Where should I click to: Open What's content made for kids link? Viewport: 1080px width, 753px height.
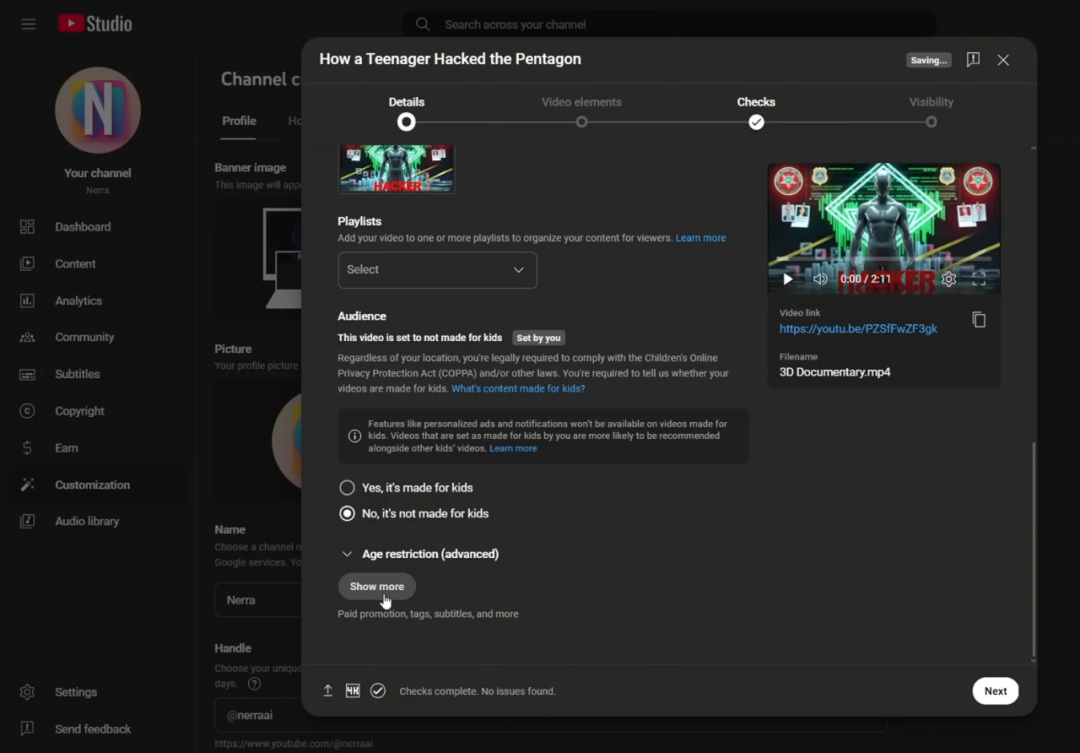[518, 389]
